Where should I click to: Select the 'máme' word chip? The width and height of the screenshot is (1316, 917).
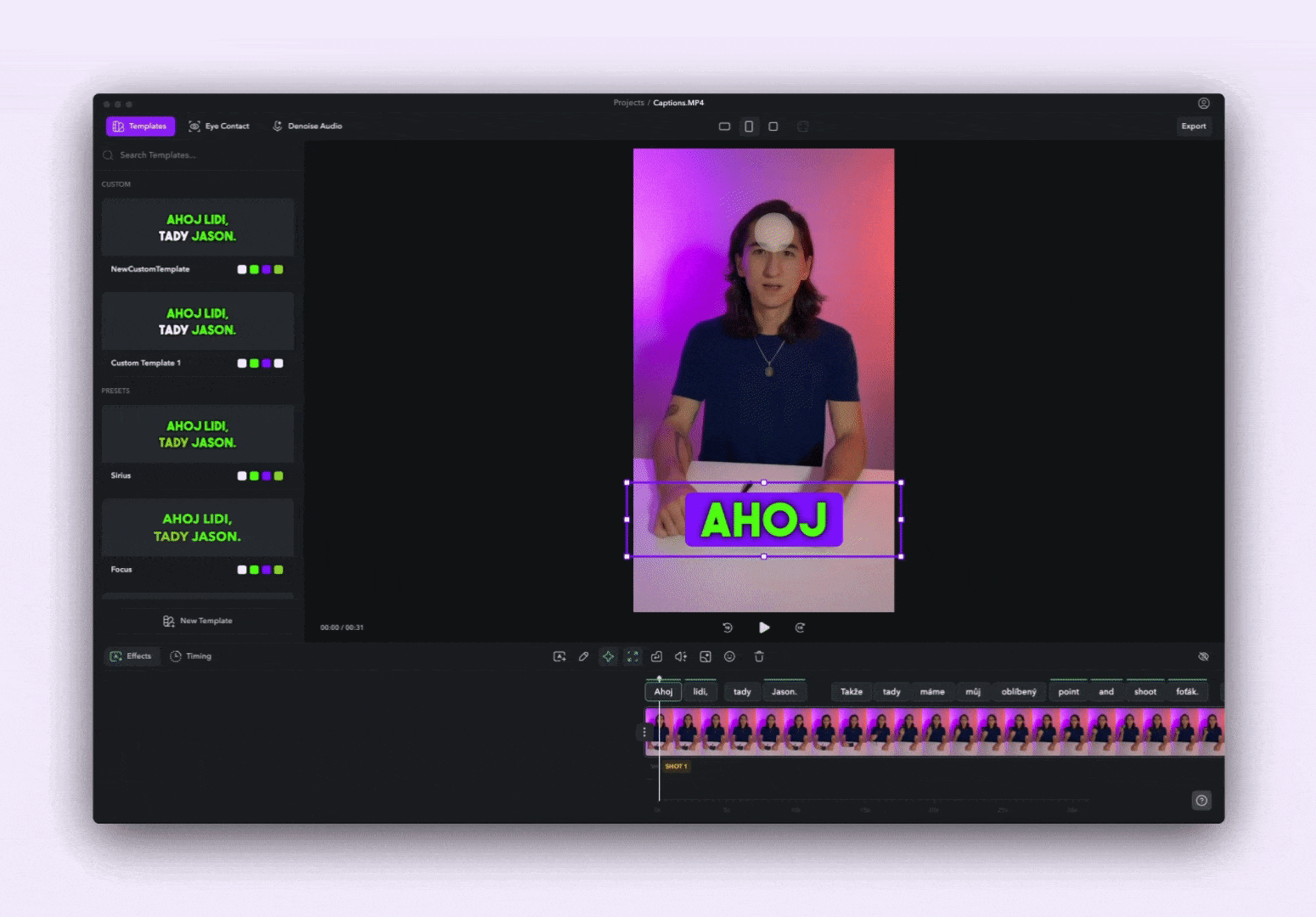coord(932,692)
